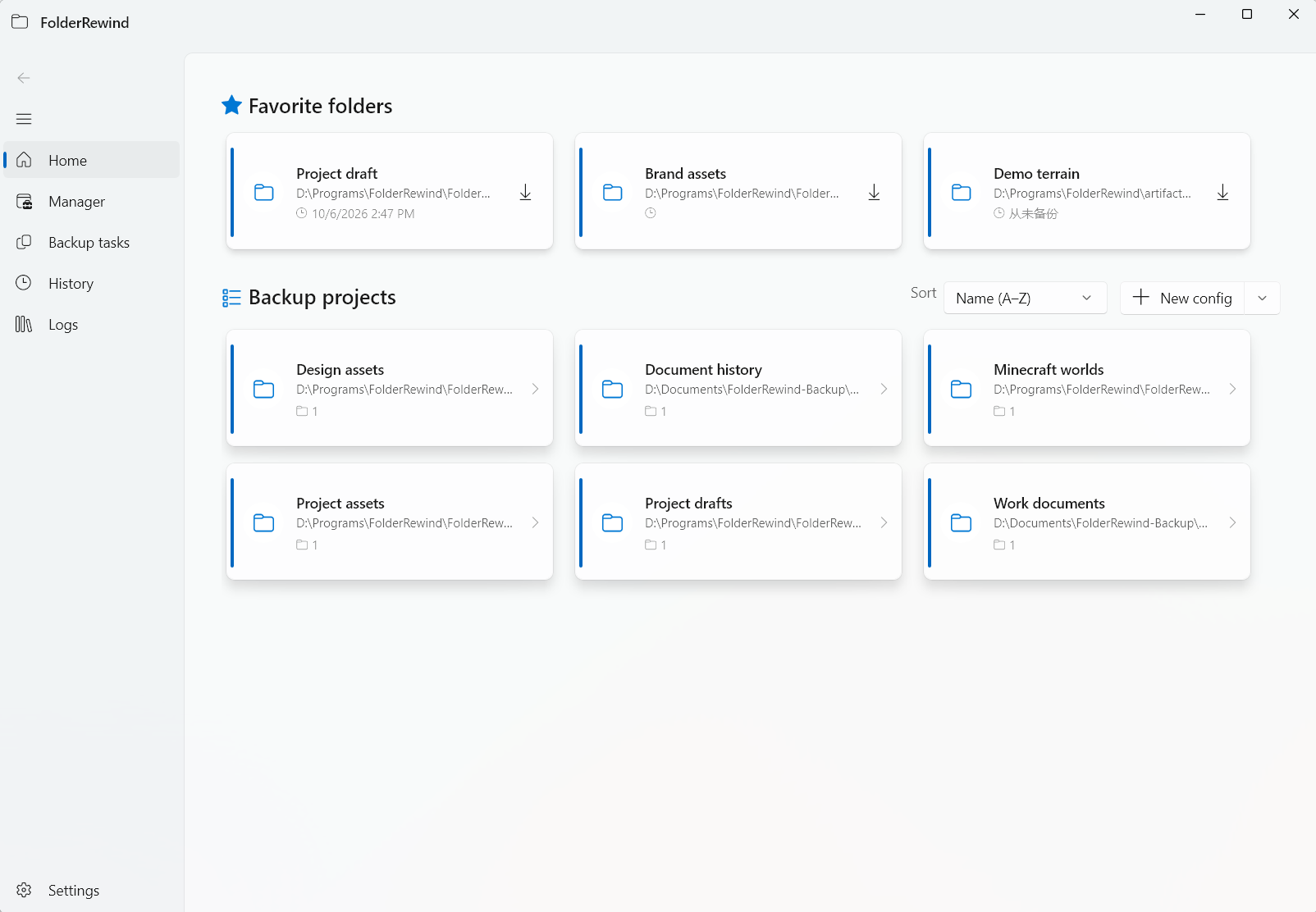The width and height of the screenshot is (1316, 912).
Task: Click the folder icon on the Demo terrain card
Action: point(962,193)
